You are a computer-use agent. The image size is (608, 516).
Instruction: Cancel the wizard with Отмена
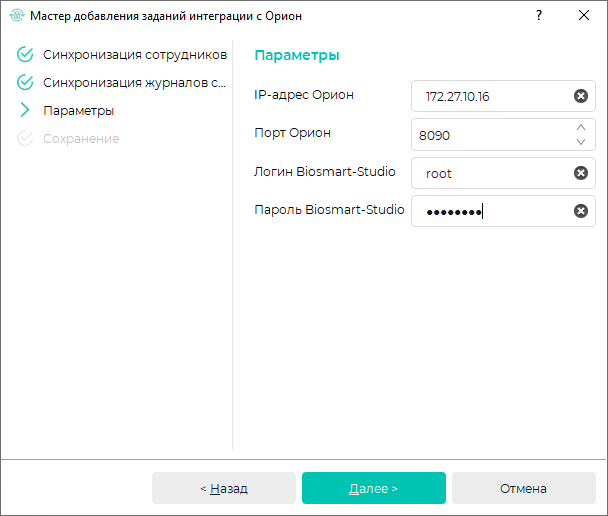point(523,488)
